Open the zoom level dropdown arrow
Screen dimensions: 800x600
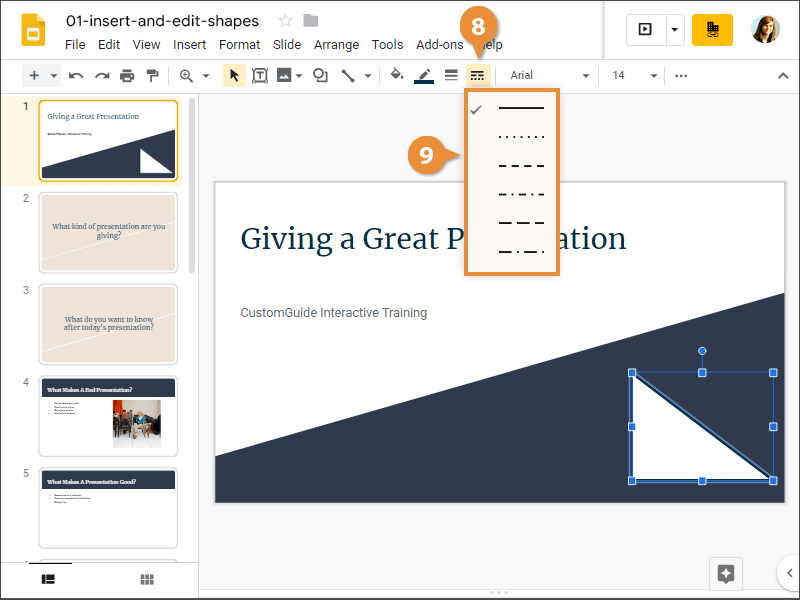[x=206, y=76]
